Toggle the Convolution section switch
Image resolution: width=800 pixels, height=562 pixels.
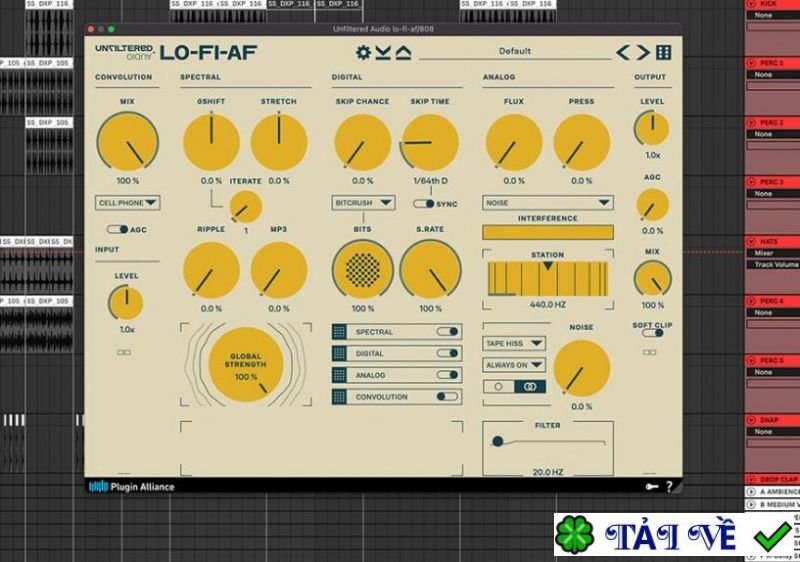tap(447, 396)
